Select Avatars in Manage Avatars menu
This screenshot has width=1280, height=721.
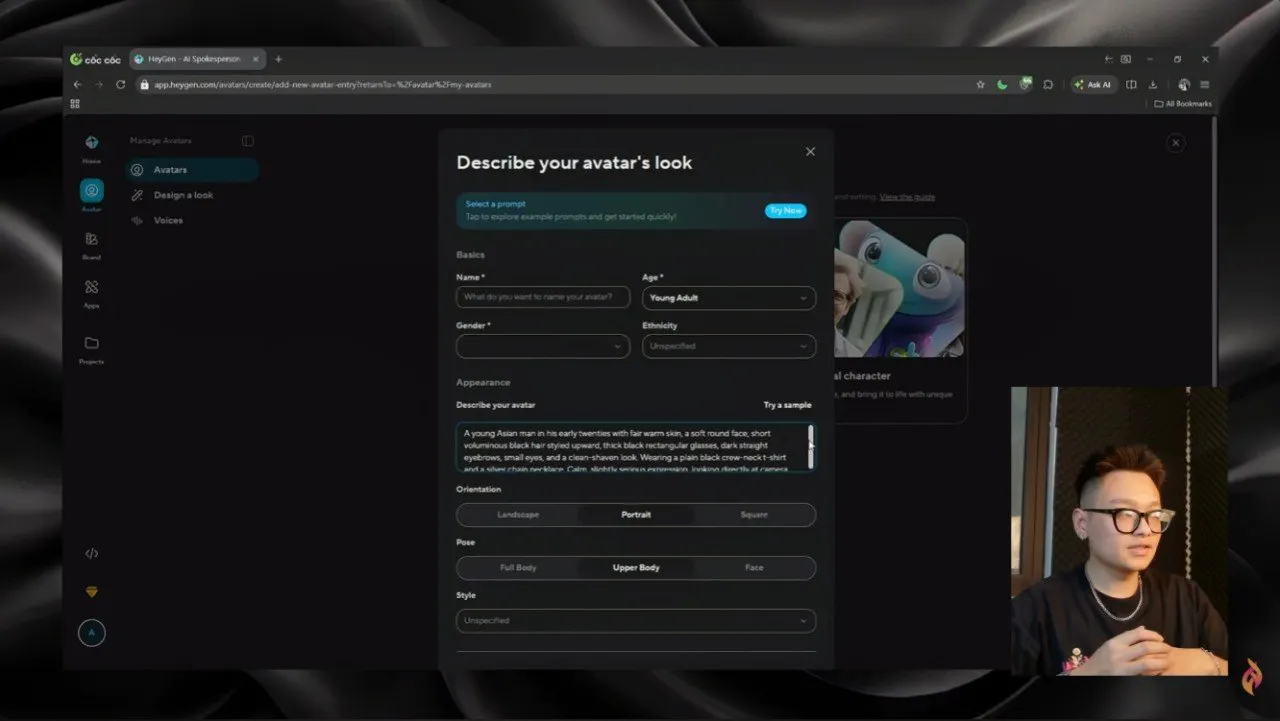pyautogui.click(x=192, y=170)
